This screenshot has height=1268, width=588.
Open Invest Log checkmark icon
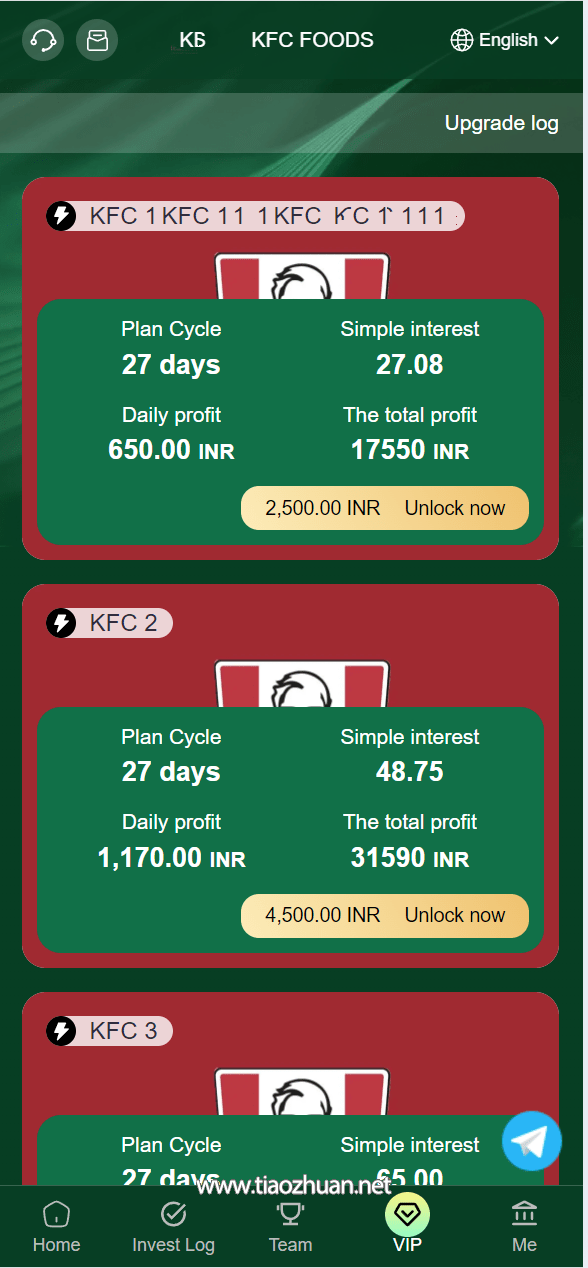pyautogui.click(x=173, y=1214)
